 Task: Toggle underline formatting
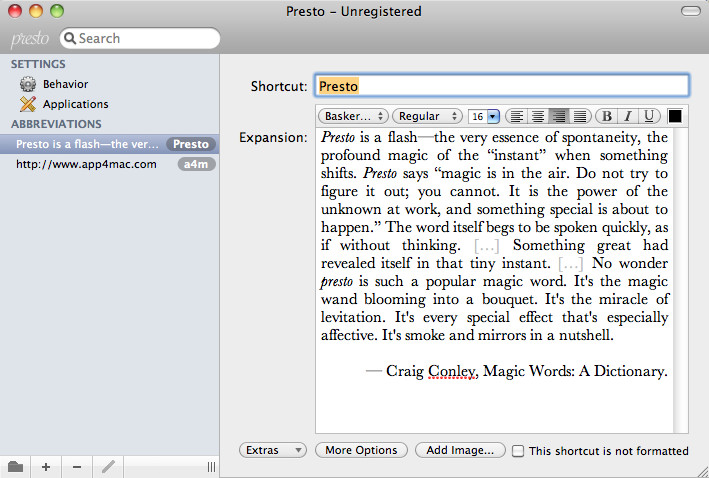click(x=650, y=116)
